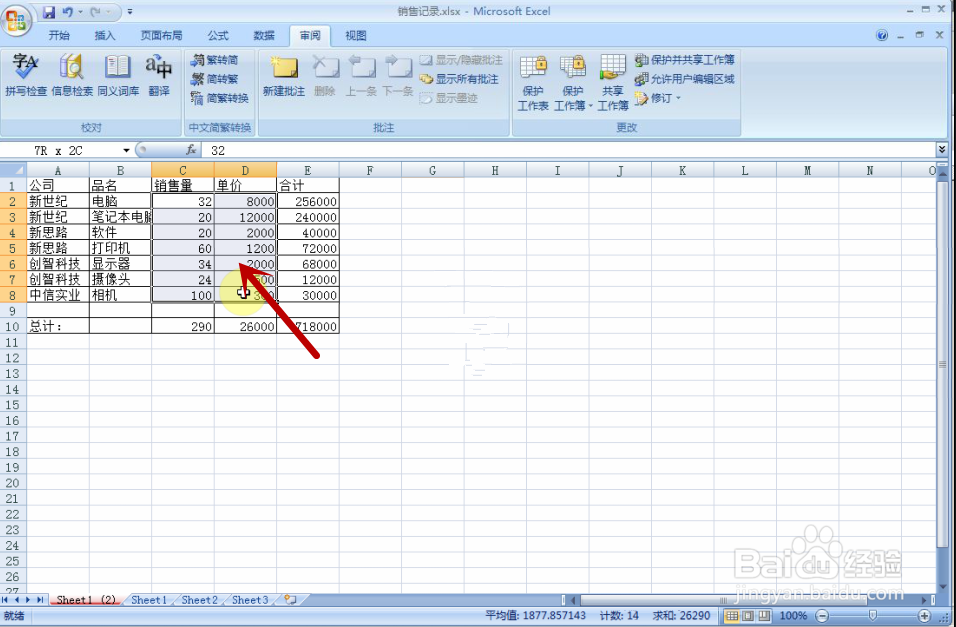The height and width of the screenshot is (627, 956).
Task: Click the zoom in plus button
Action: pos(924,615)
